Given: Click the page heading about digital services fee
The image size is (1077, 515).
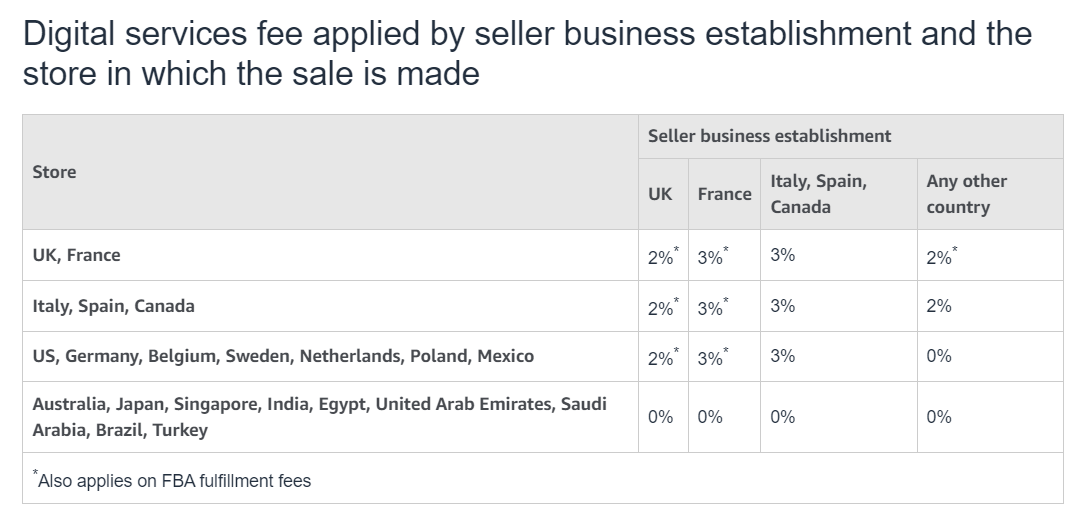Looking at the screenshot, I should pos(526,53).
